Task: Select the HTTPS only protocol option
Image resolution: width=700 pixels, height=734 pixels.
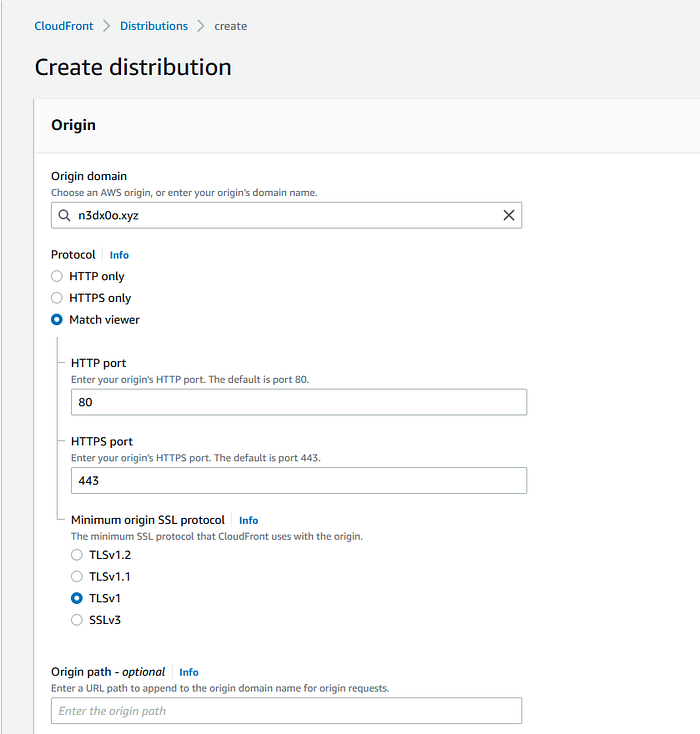Action: point(58,298)
